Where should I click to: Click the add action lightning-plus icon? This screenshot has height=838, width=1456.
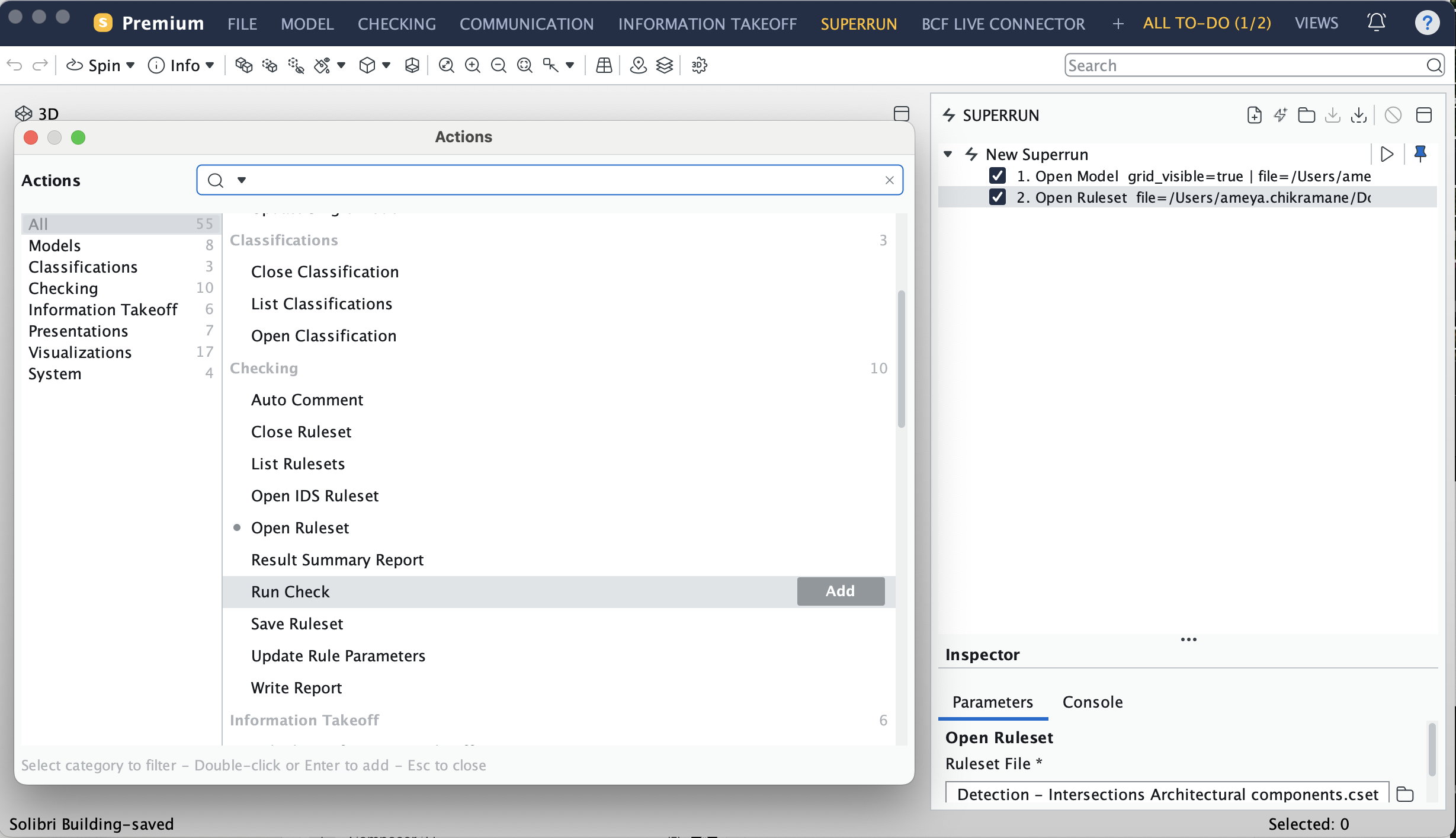coord(1280,115)
